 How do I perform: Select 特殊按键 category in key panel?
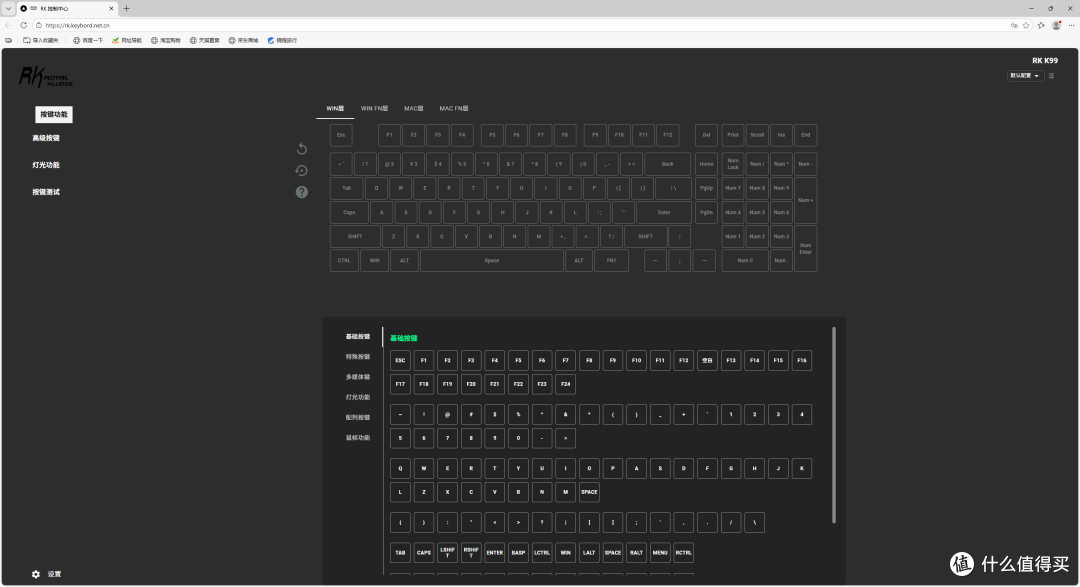[357, 357]
